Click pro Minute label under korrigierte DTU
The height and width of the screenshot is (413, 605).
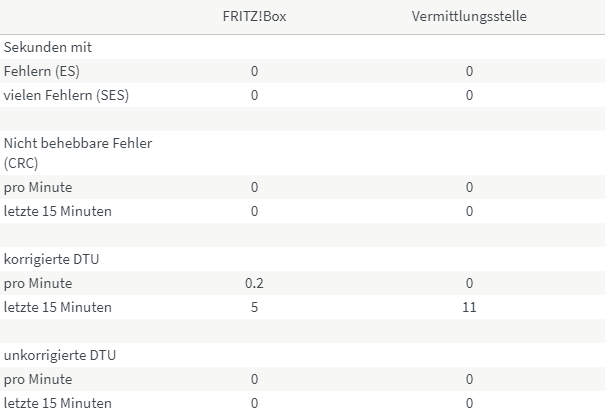38,283
